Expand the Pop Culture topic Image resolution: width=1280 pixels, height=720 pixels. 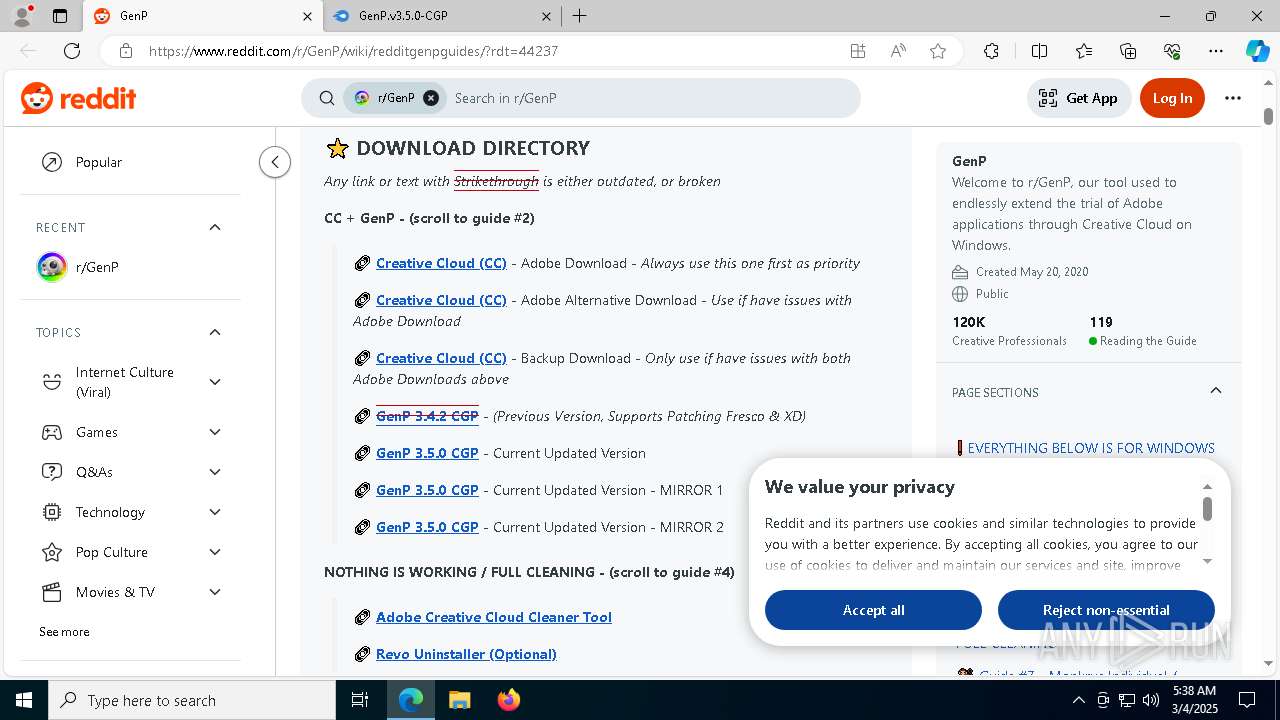215,552
